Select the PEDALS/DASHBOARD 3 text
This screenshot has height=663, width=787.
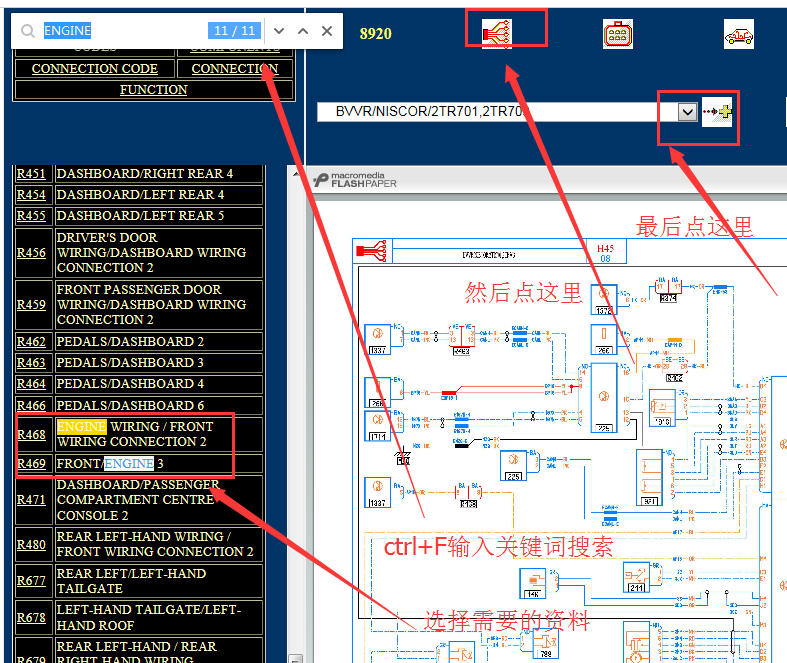click(130, 363)
